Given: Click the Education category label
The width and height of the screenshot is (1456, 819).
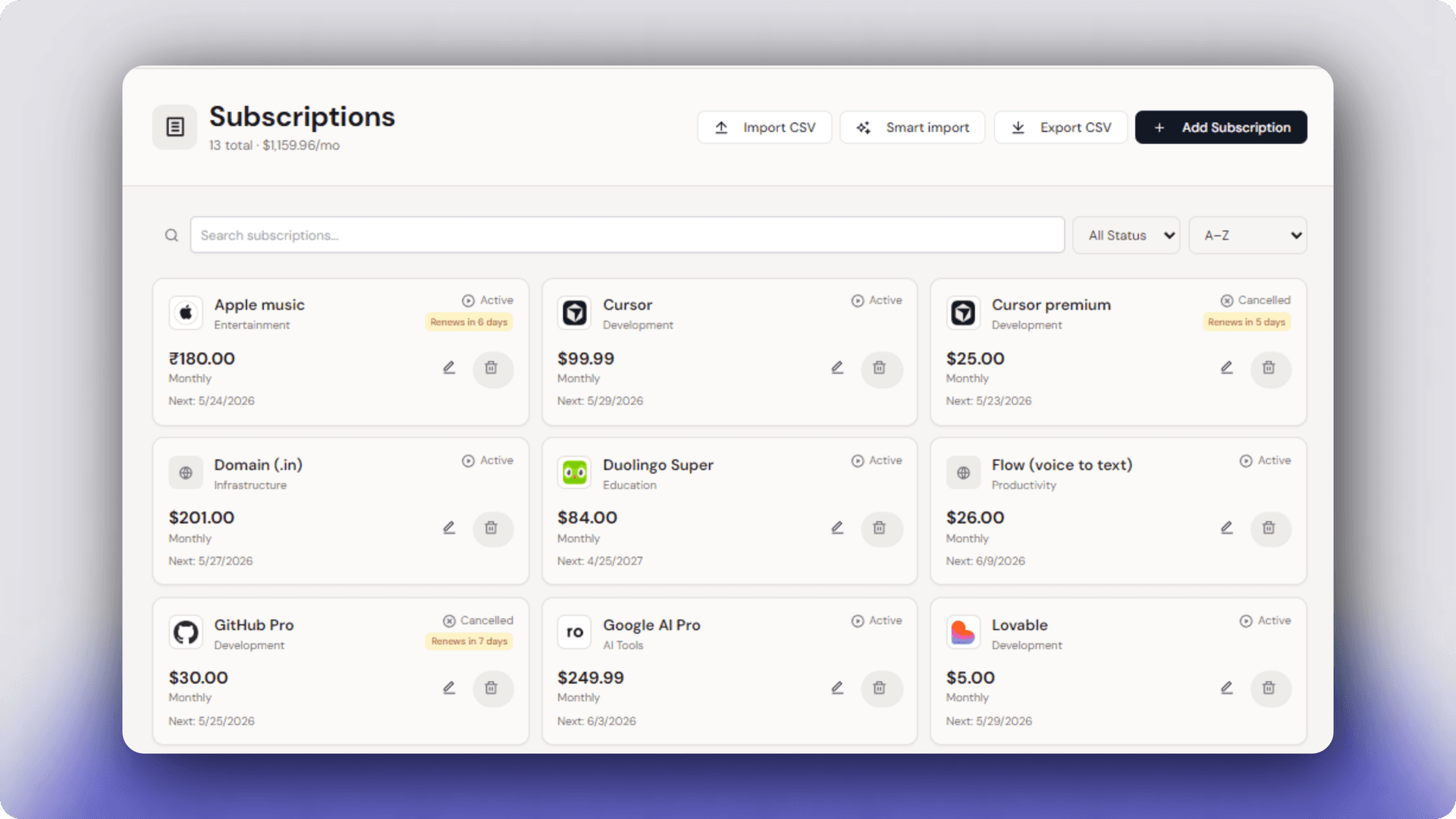Looking at the screenshot, I should coord(629,485).
